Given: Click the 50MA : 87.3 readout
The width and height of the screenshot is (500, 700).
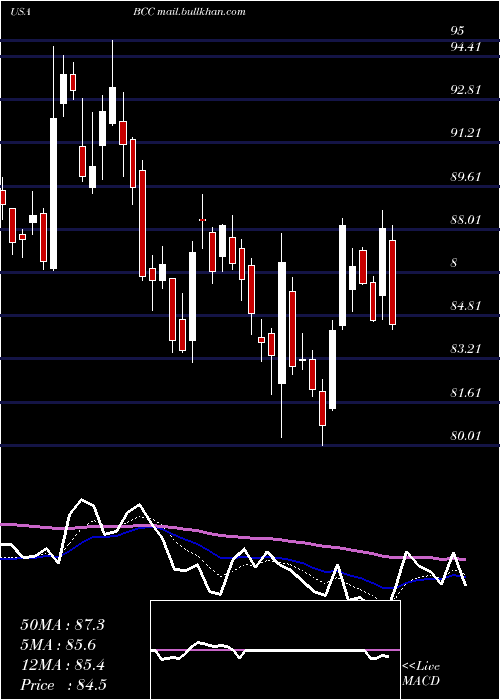Looking at the screenshot, I should (62, 624).
